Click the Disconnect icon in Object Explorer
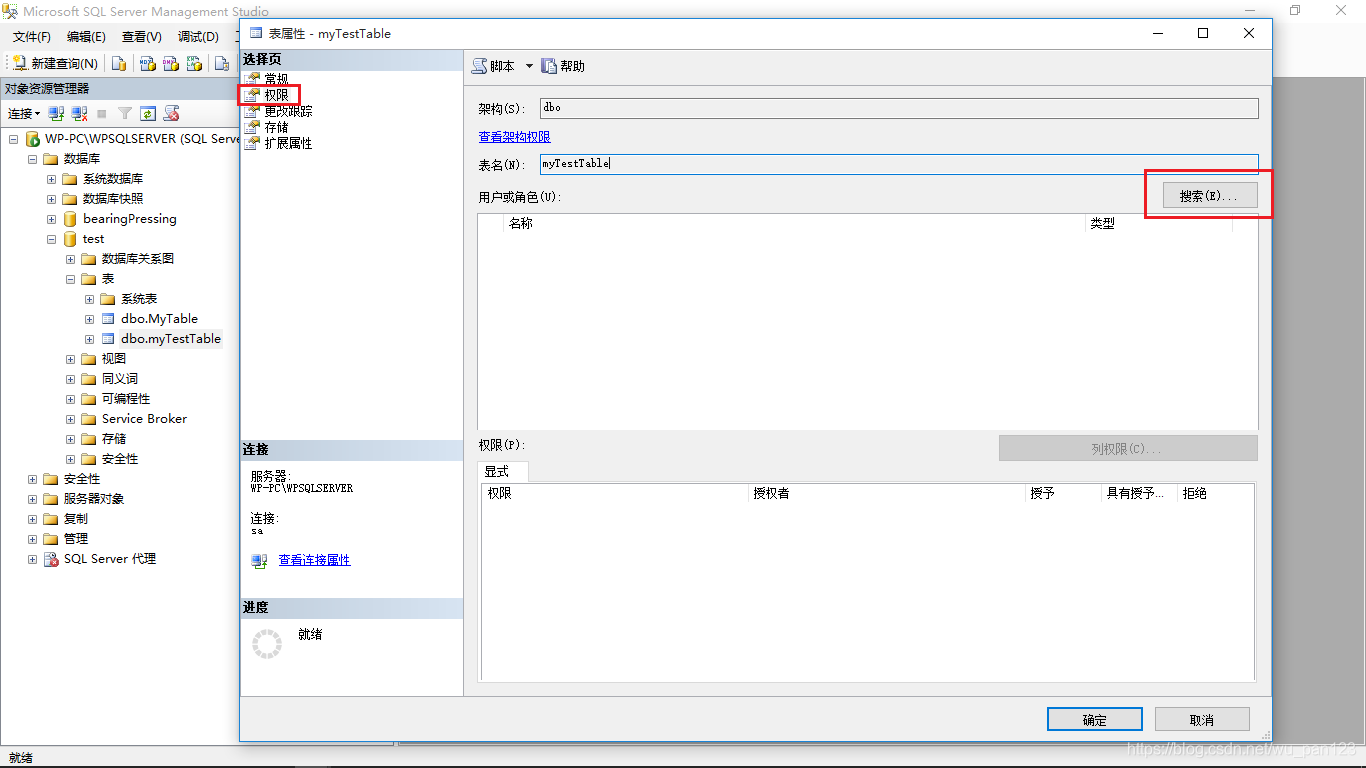The image size is (1366, 768). pos(79,113)
